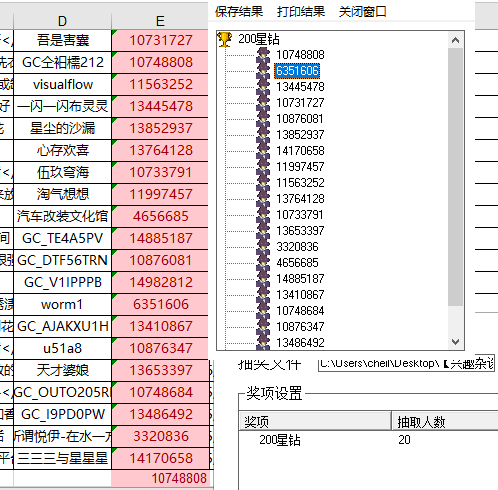
Task: Click the person icon beside 11997457 in tree
Action: 263,167
